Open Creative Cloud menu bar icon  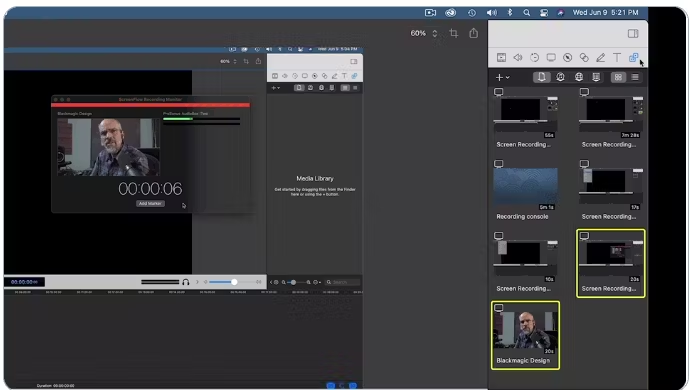click(x=451, y=13)
